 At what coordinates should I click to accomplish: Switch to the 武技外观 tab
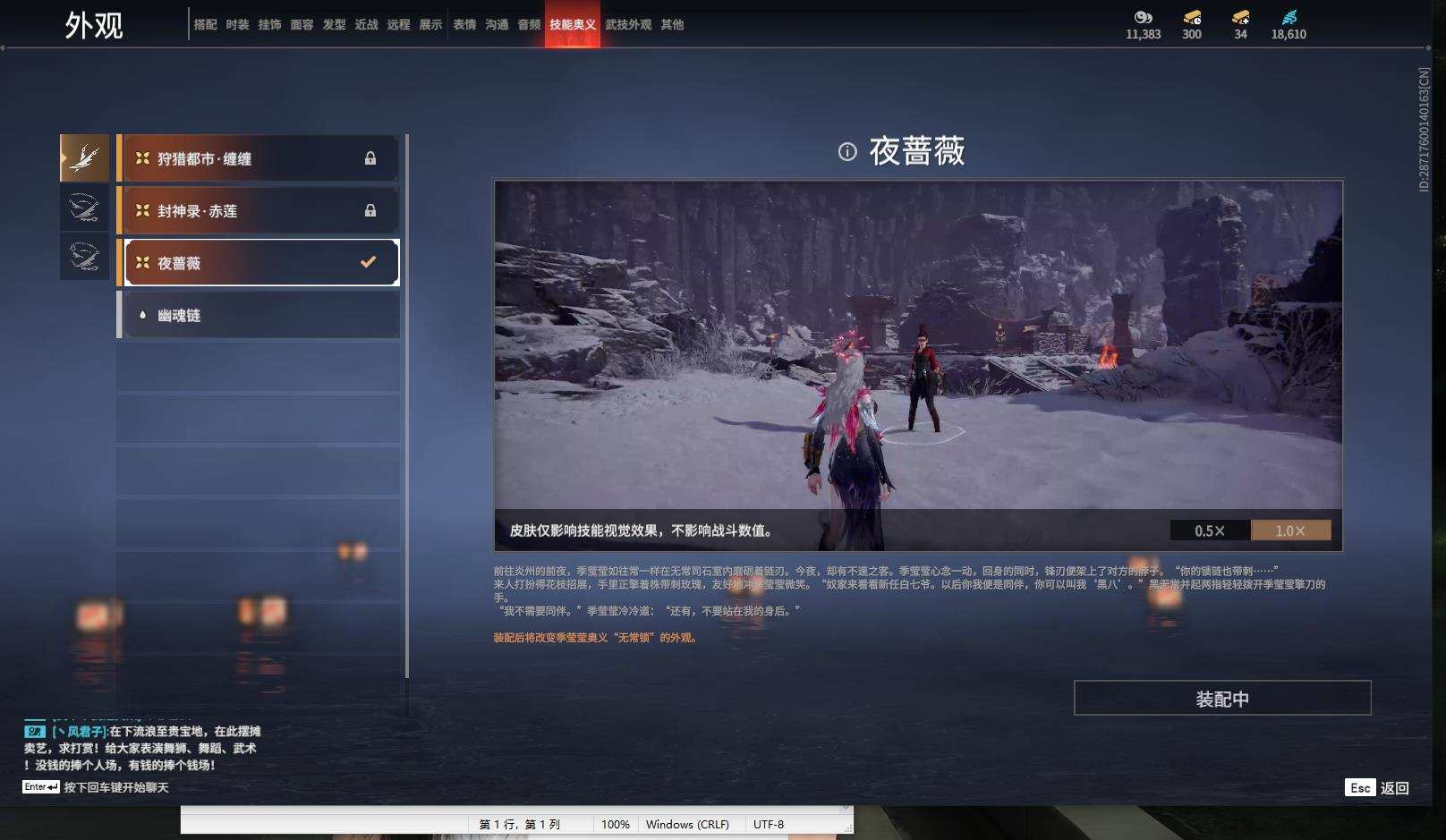[628, 24]
